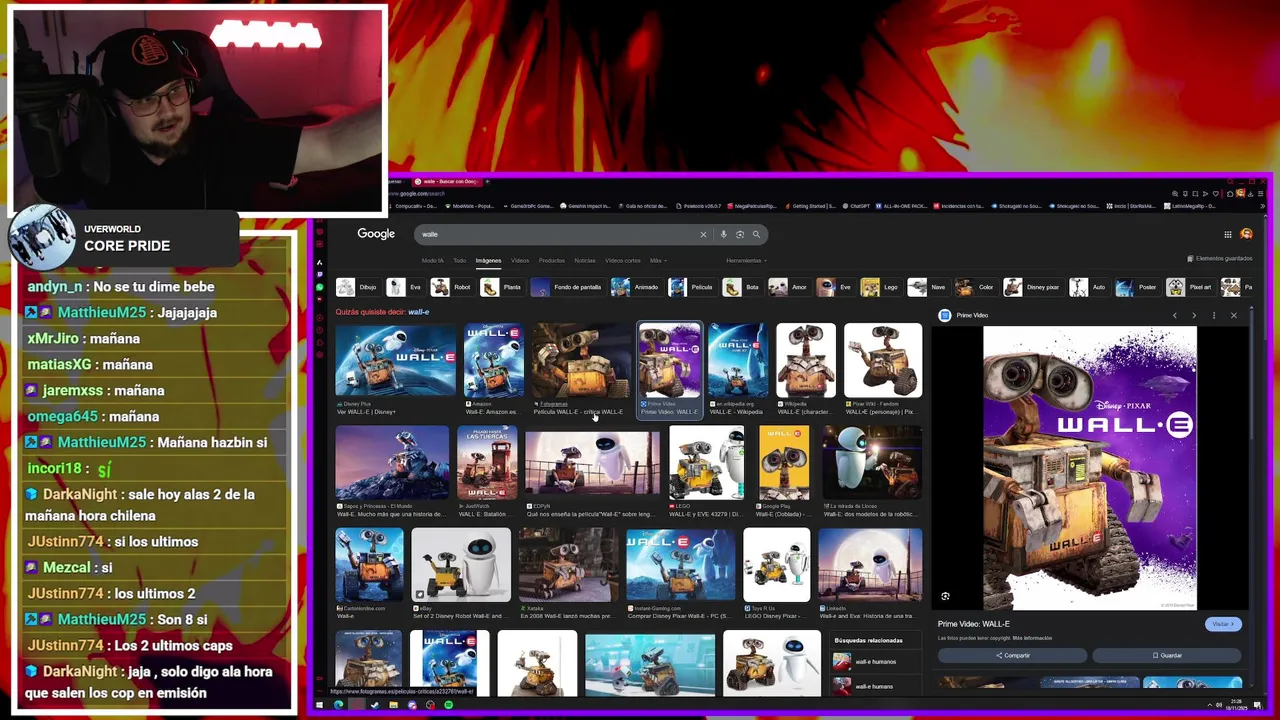Filter images by Disney pixar chip
The image size is (1280, 720).
(x=1033, y=287)
